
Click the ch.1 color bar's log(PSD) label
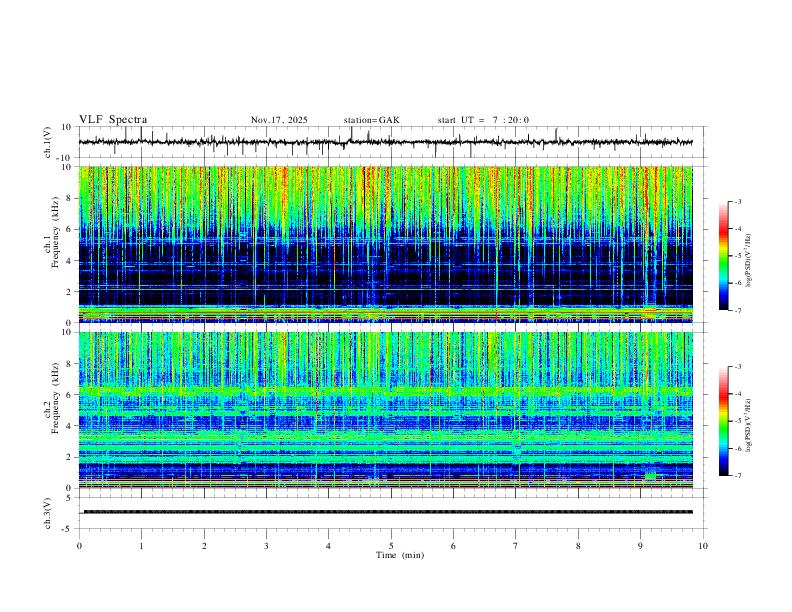(748, 260)
